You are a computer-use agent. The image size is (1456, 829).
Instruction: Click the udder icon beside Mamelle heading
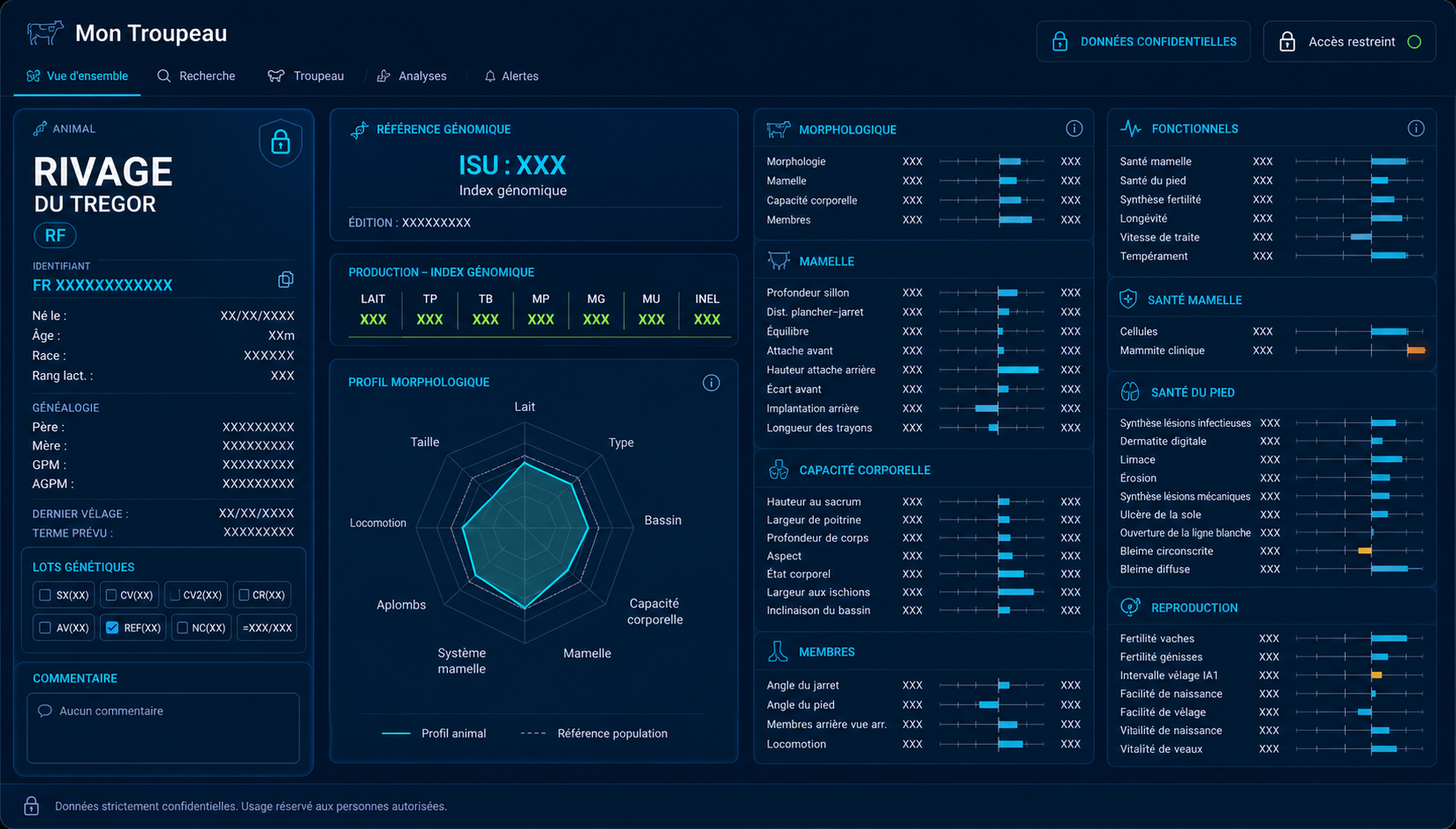pyautogui.click(x=778, y=261)
